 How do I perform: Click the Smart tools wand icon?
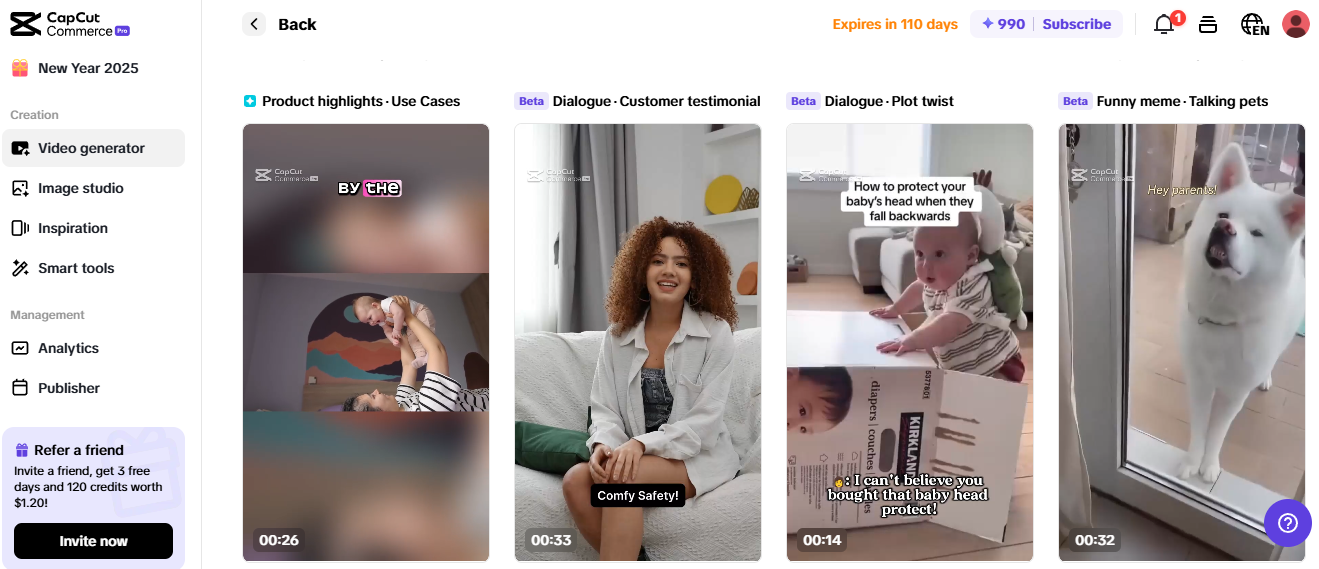point(20,268)
